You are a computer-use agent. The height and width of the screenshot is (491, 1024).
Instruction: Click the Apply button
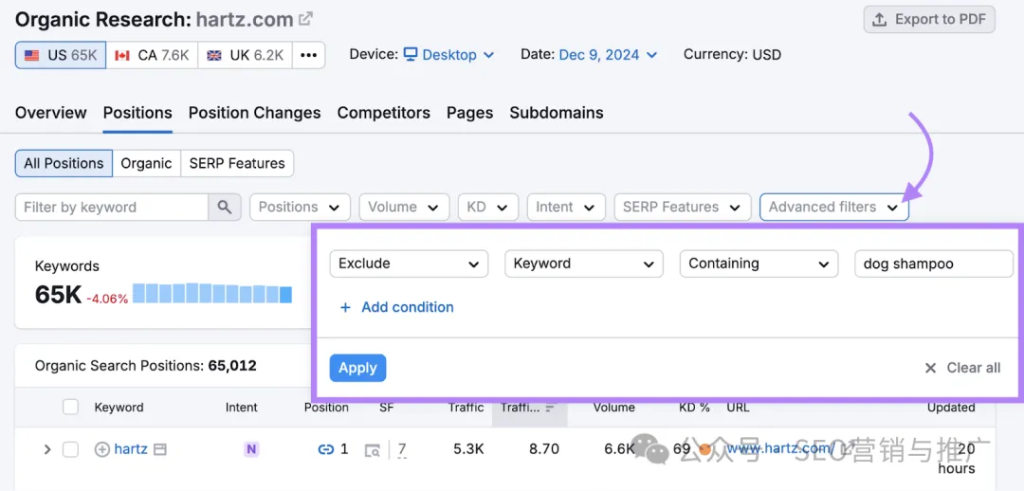(x=357, y=368)
